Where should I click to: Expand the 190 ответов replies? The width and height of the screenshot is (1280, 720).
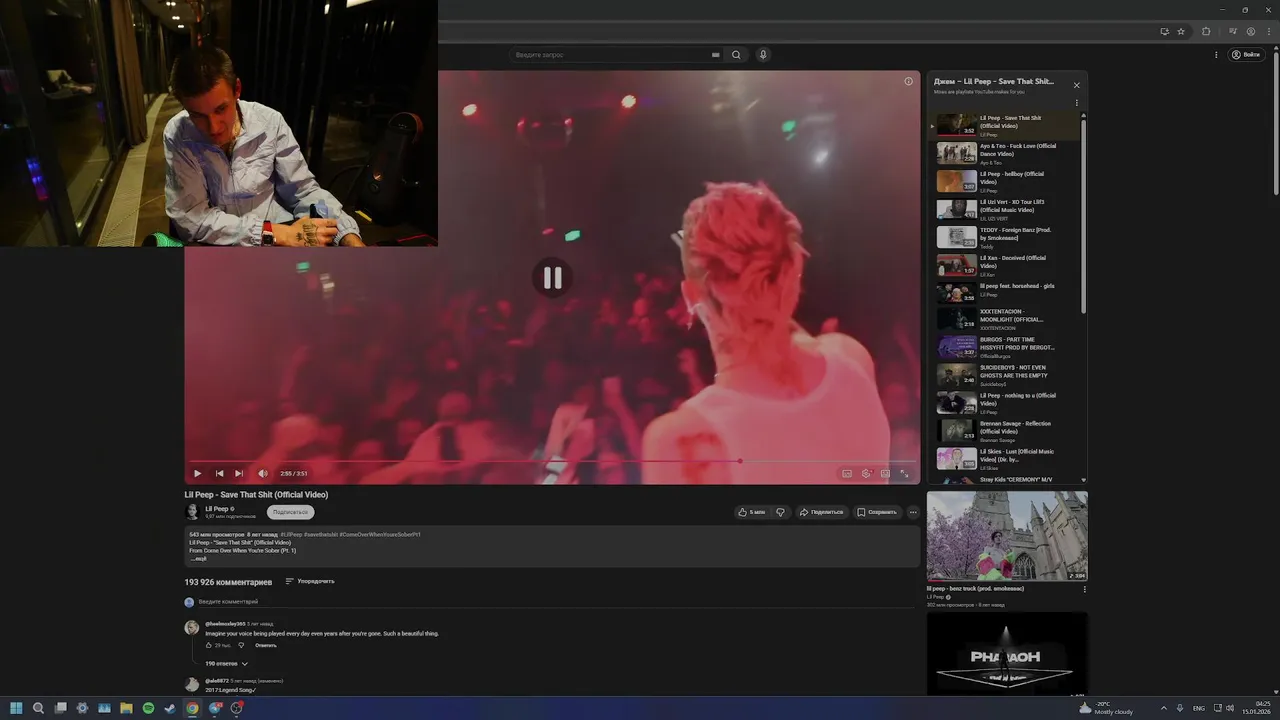click(x=226, y=664)
